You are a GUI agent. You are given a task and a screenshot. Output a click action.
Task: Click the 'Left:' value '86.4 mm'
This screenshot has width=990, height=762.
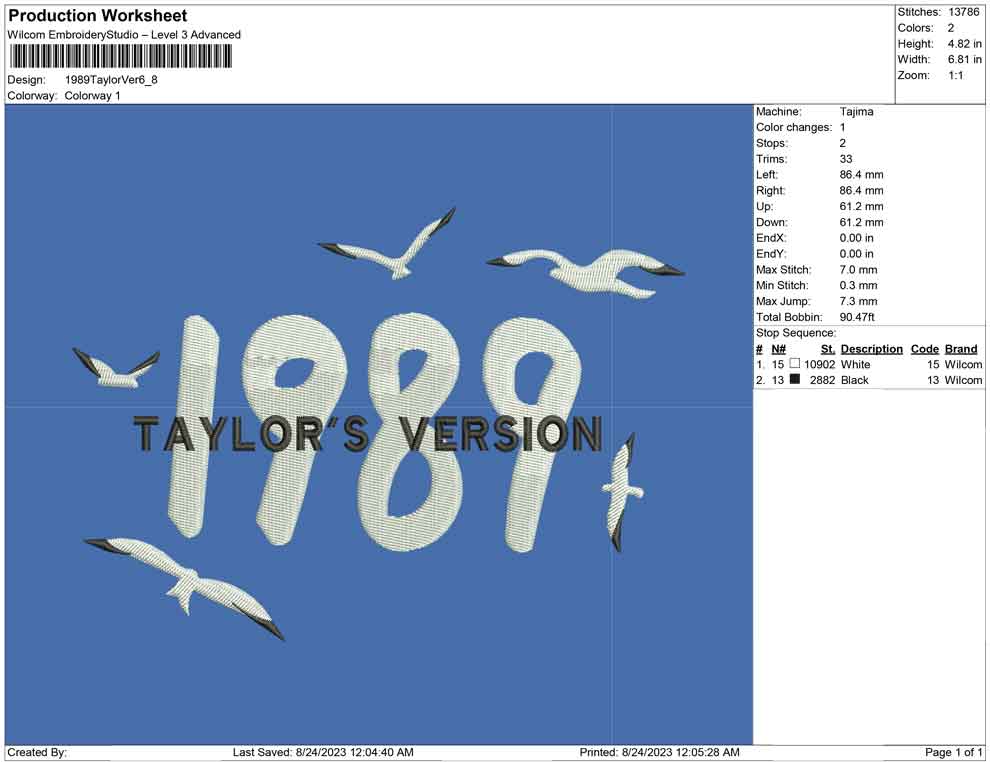[861, 175]
